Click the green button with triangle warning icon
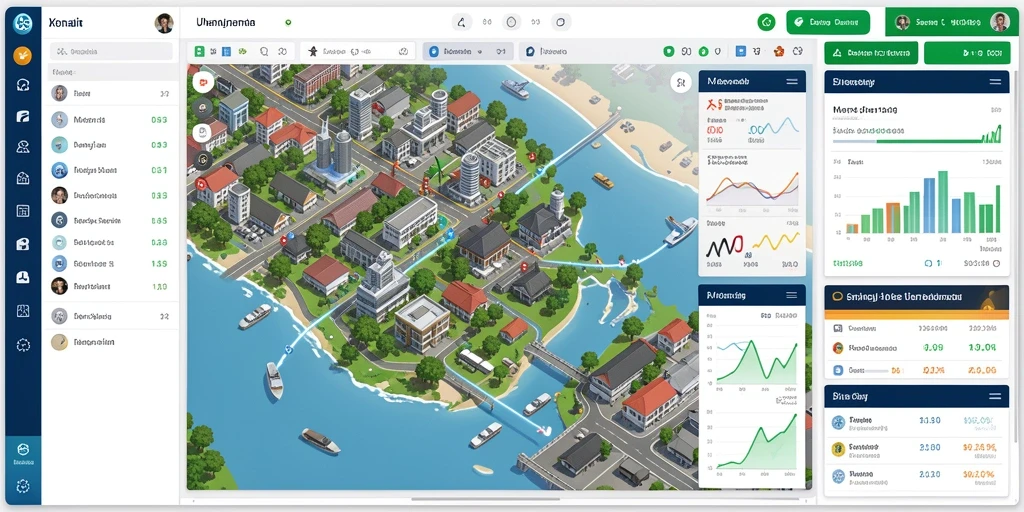The width and height of the screenshot is (1024, 512). tap(871, 53)
